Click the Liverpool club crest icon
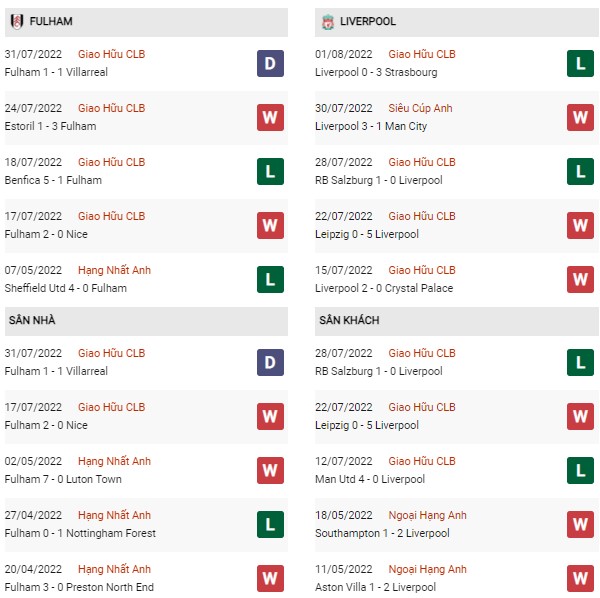This screenshot has width=600, height=598. [x=328, y=22]
